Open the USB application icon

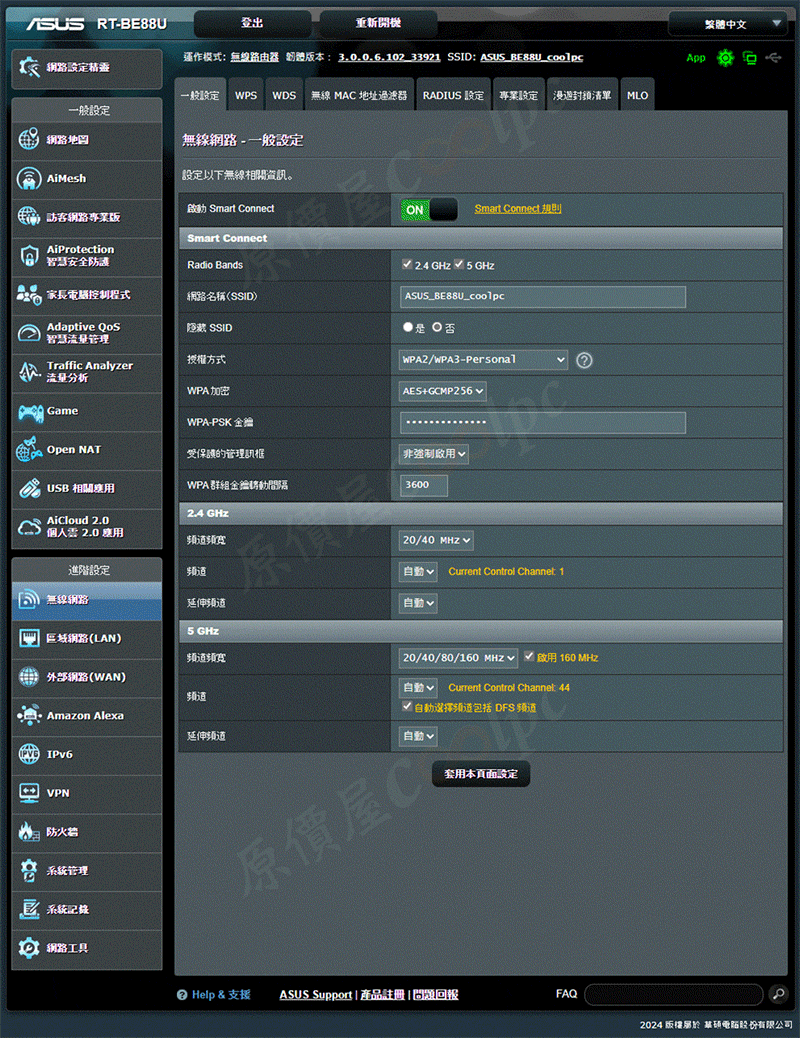click(x=28, y=488)
